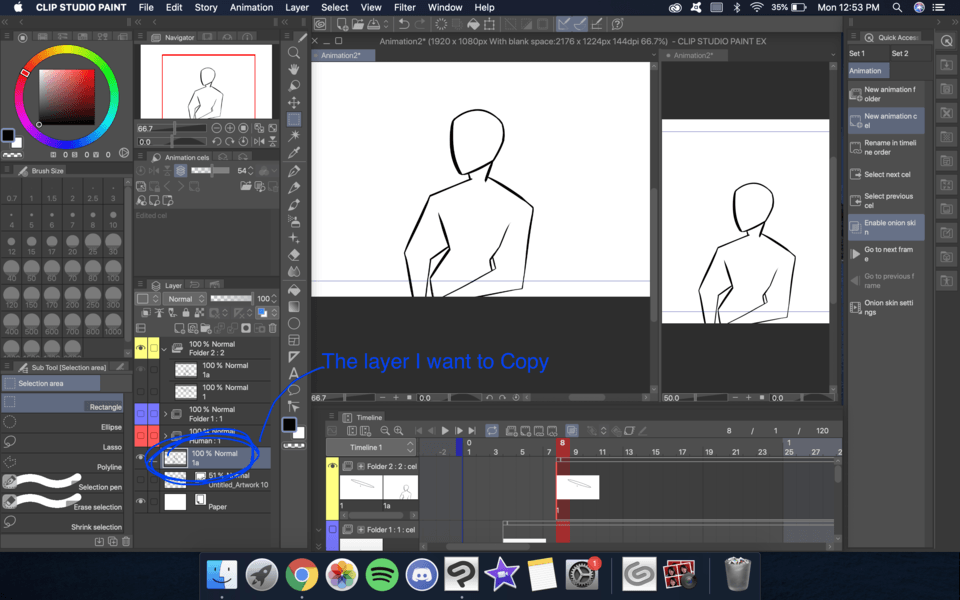Click the Spotify icon in dock

coord(383,574)
